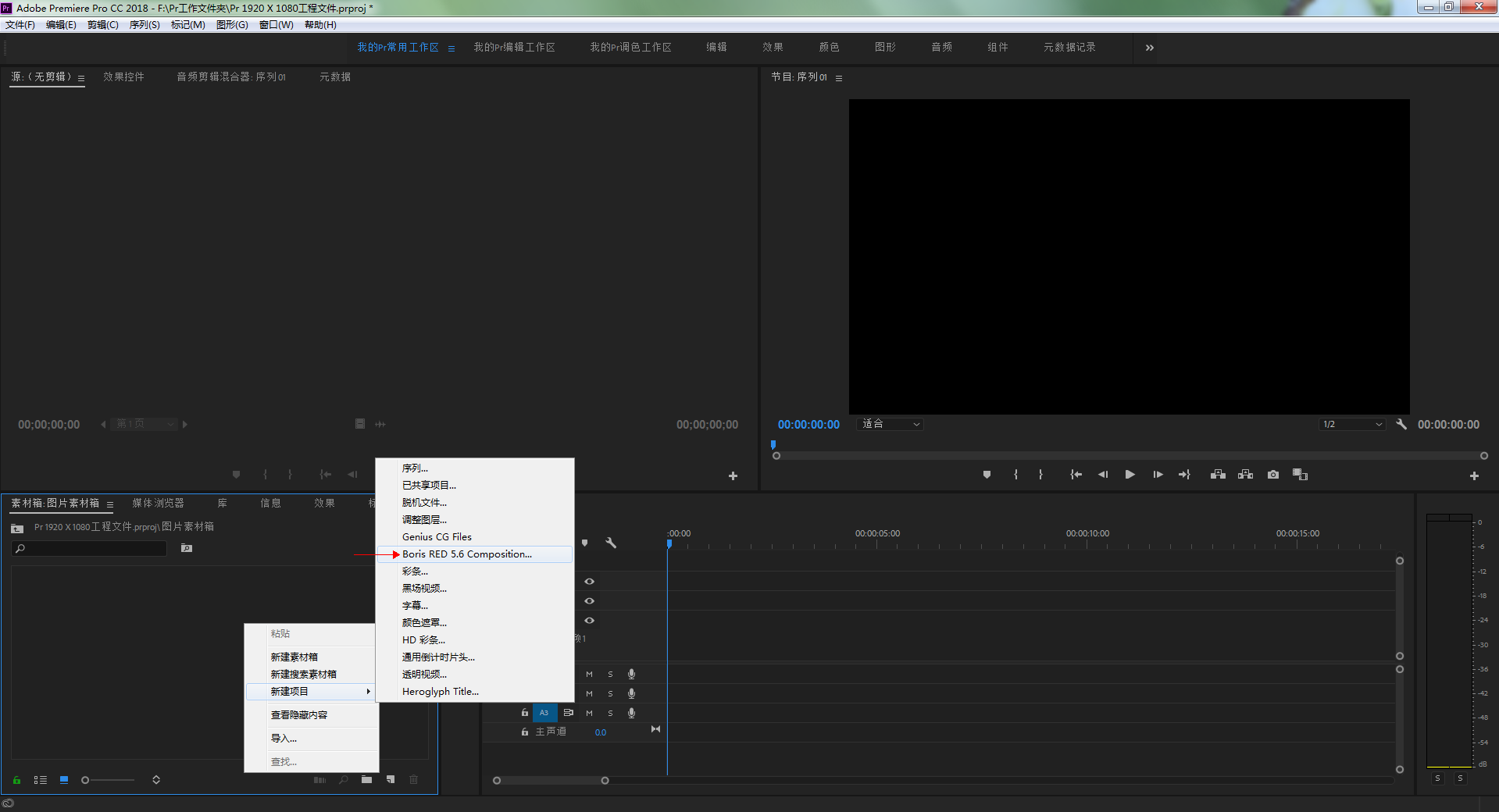Navigate up one bin level folder icon
Viewport: 1499px width, 812px height.
click(x=17, y=529)
